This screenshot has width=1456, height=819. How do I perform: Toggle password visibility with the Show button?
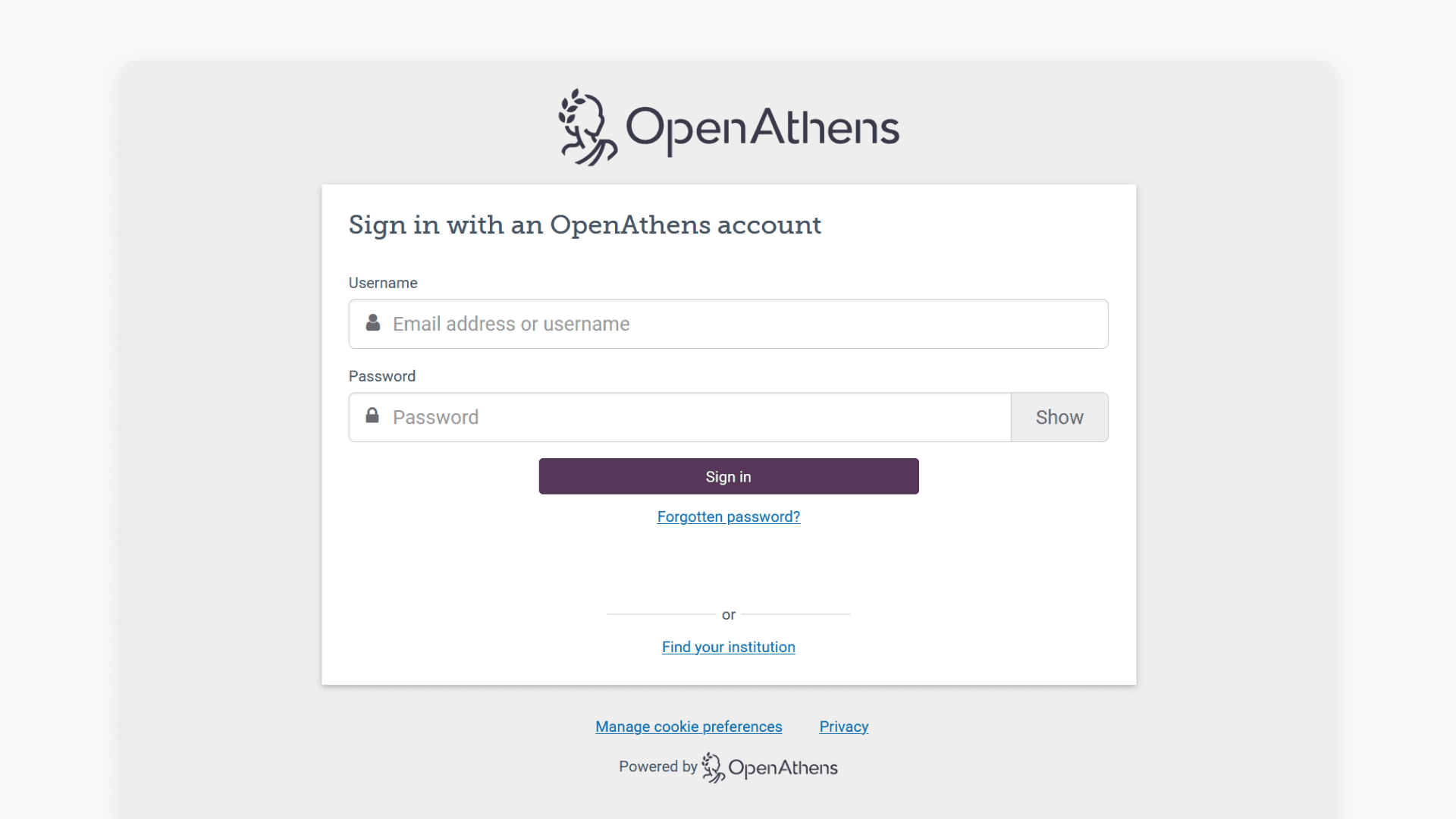(1059, 416)
